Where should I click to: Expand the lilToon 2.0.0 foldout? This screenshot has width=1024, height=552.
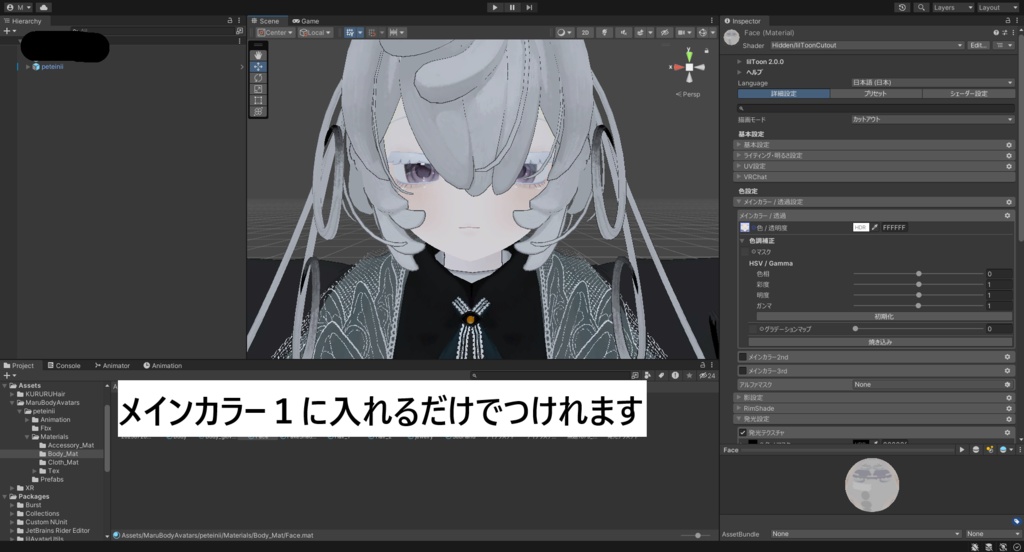pyautogui.click(x=739, y=61)
